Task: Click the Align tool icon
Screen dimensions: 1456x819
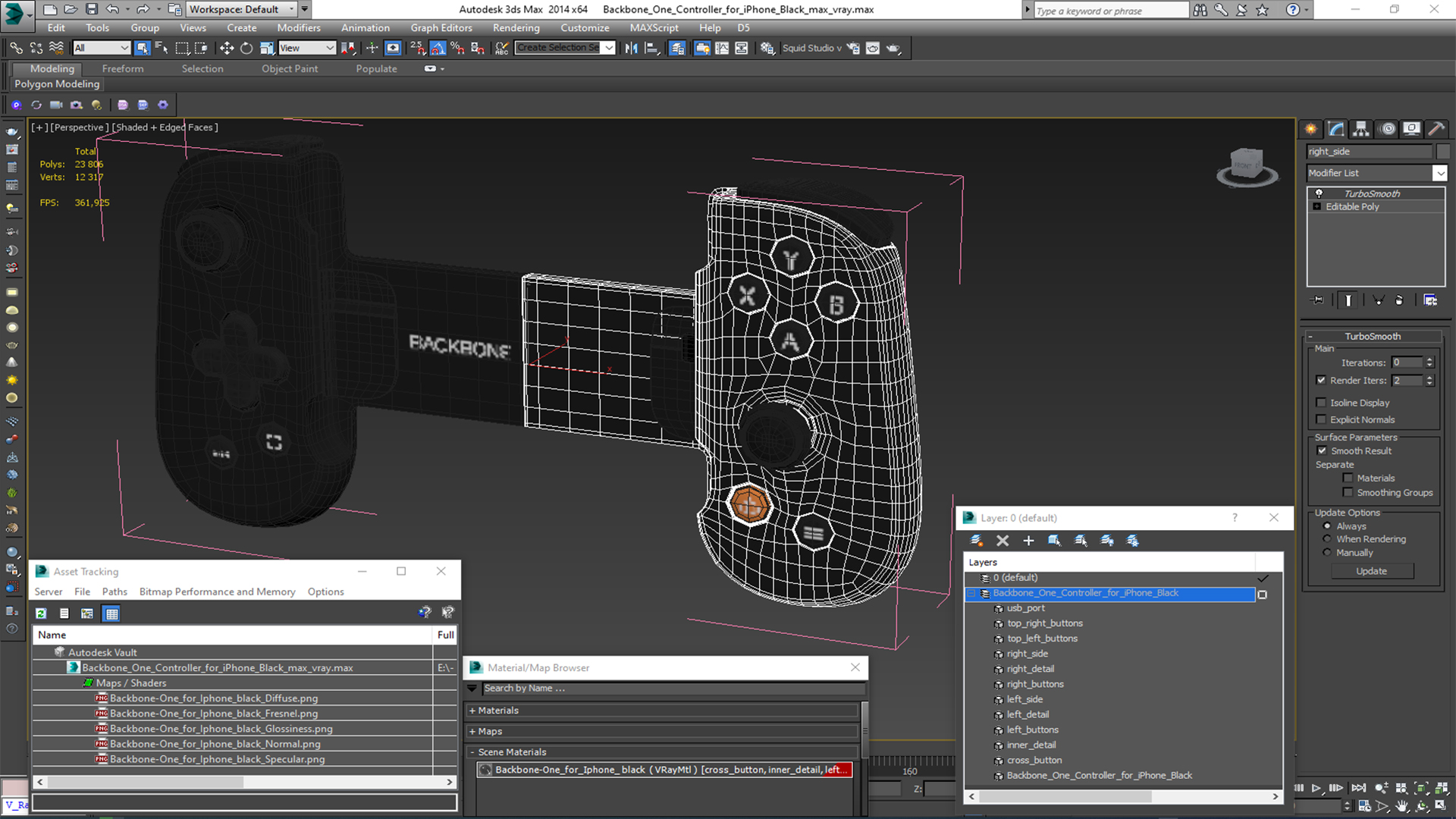Action: (651, 48)
